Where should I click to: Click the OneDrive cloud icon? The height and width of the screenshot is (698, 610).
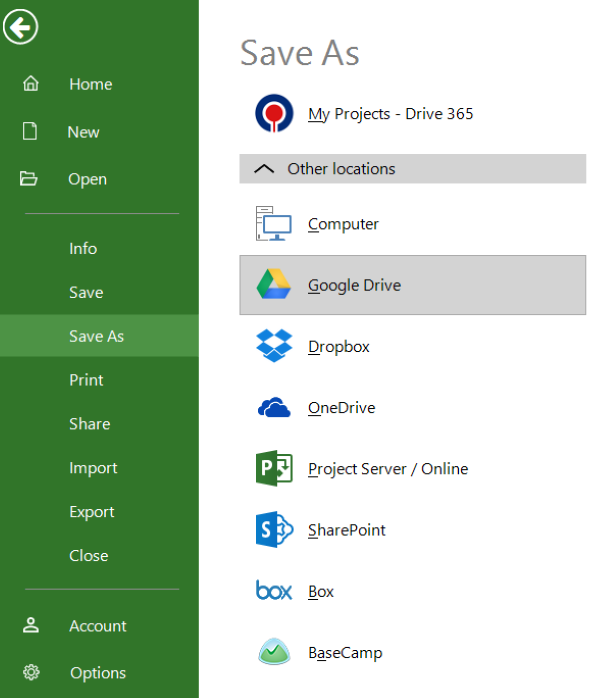point(274,407)
